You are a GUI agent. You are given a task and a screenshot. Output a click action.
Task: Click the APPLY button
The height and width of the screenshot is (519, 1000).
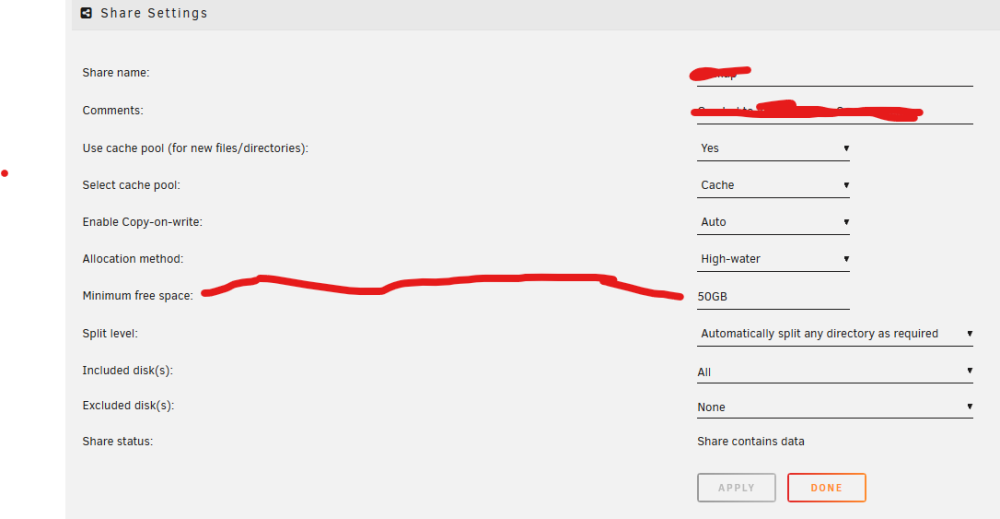coord(737,488)
